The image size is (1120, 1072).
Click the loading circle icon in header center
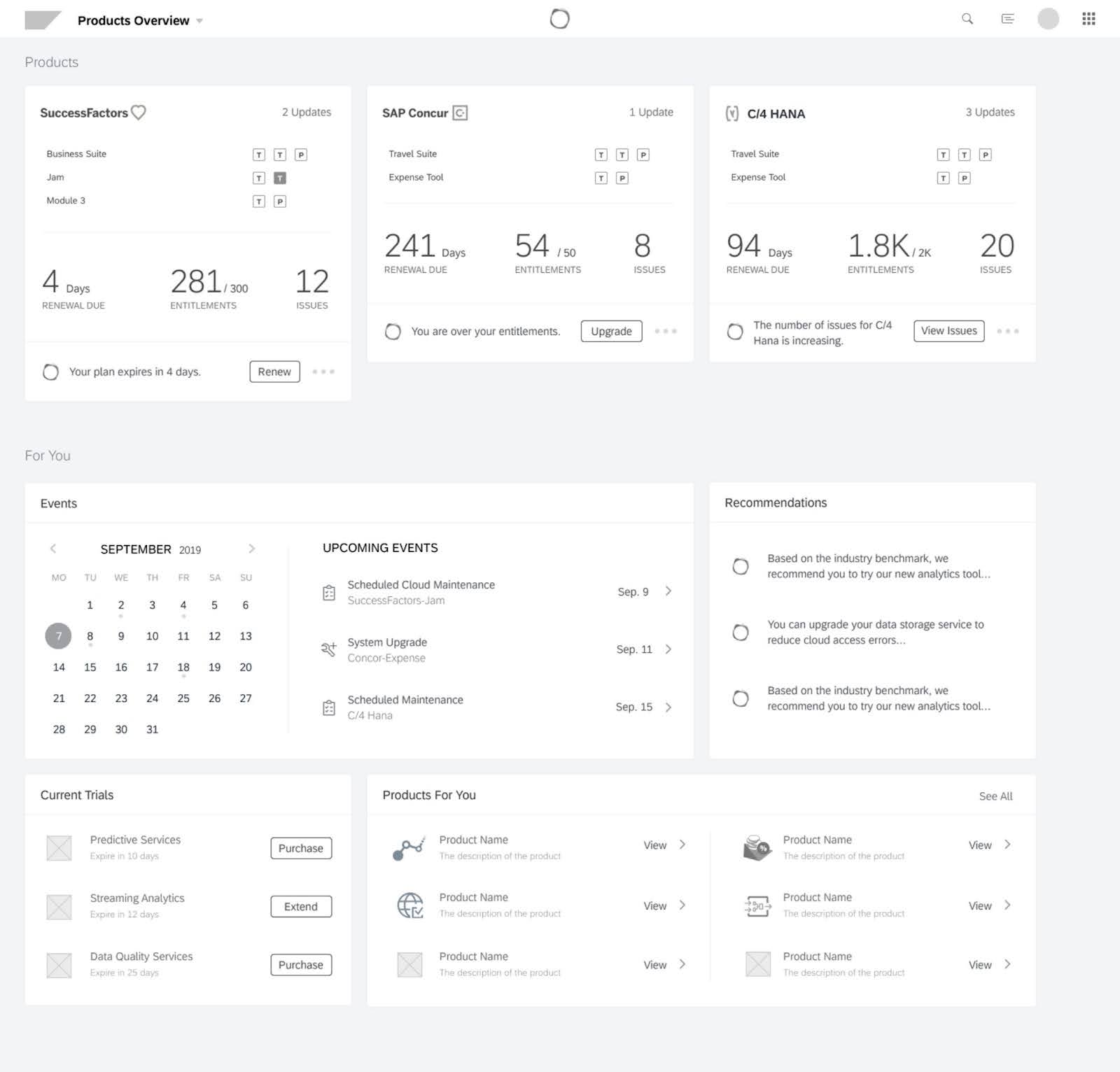coord(560,19)
